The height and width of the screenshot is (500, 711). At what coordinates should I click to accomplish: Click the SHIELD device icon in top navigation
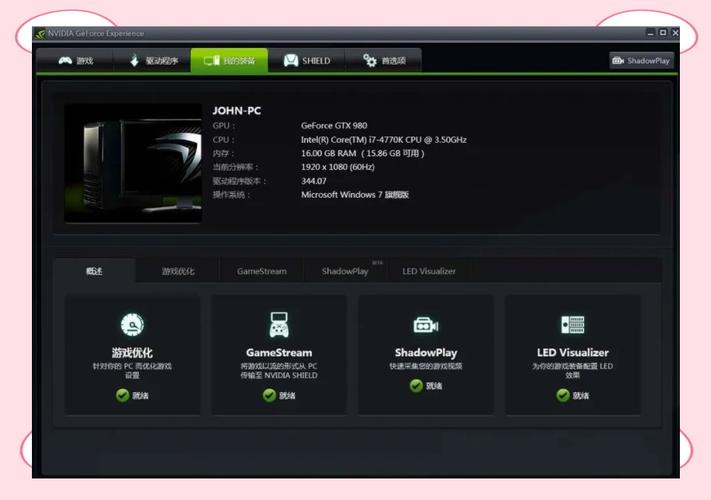[x=290, y=61]
